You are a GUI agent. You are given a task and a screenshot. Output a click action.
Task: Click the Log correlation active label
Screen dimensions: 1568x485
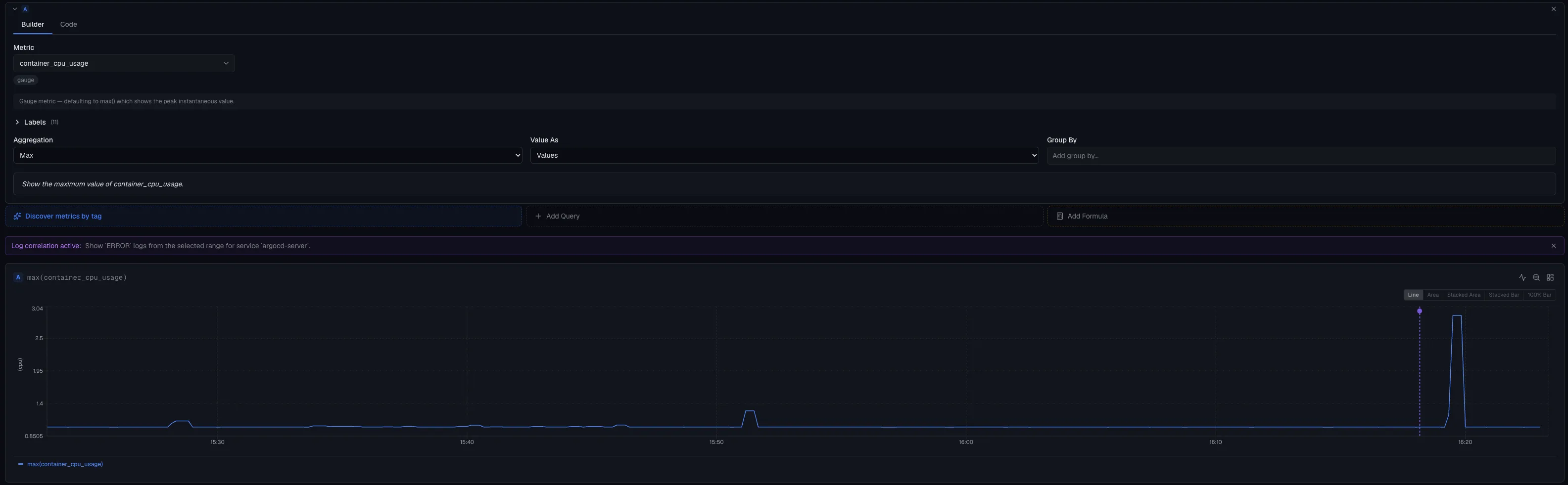coord(46,246)
